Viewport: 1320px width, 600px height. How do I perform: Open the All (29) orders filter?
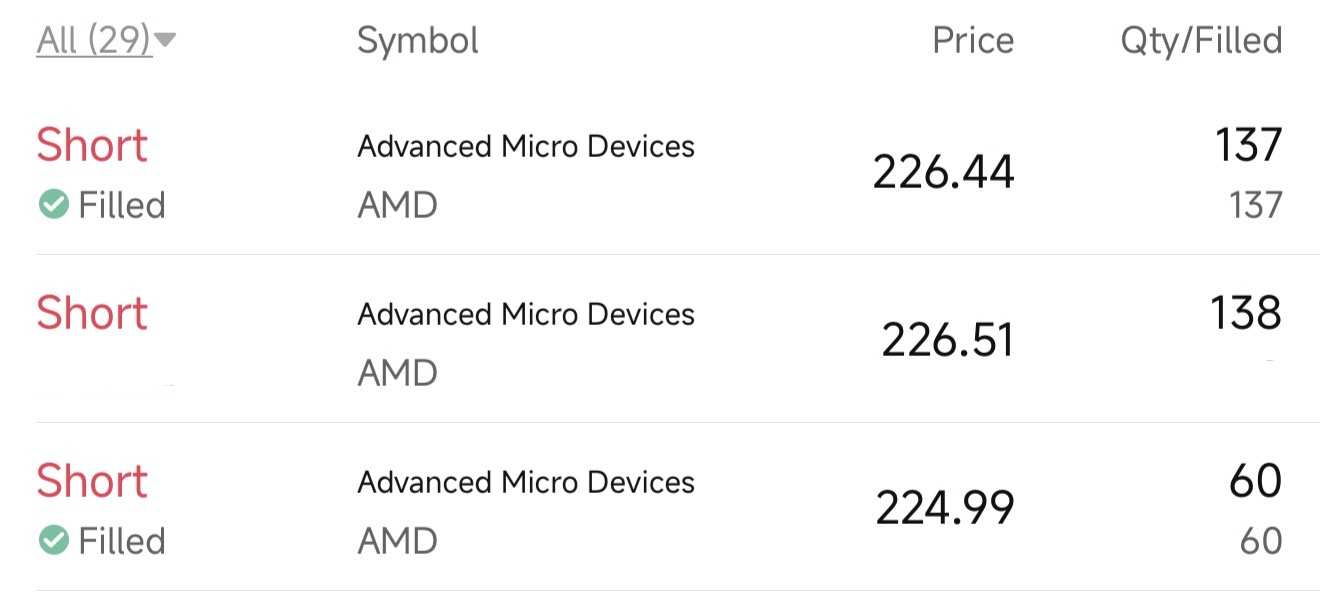(94, 41)
